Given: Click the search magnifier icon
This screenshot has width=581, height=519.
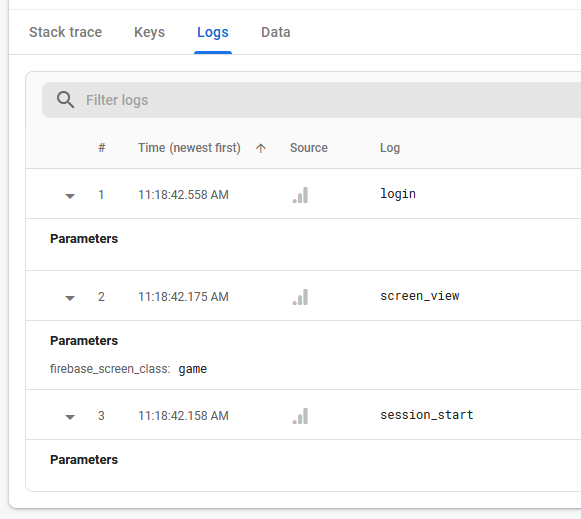Looking at the screenshot, I should click(66, 100).
